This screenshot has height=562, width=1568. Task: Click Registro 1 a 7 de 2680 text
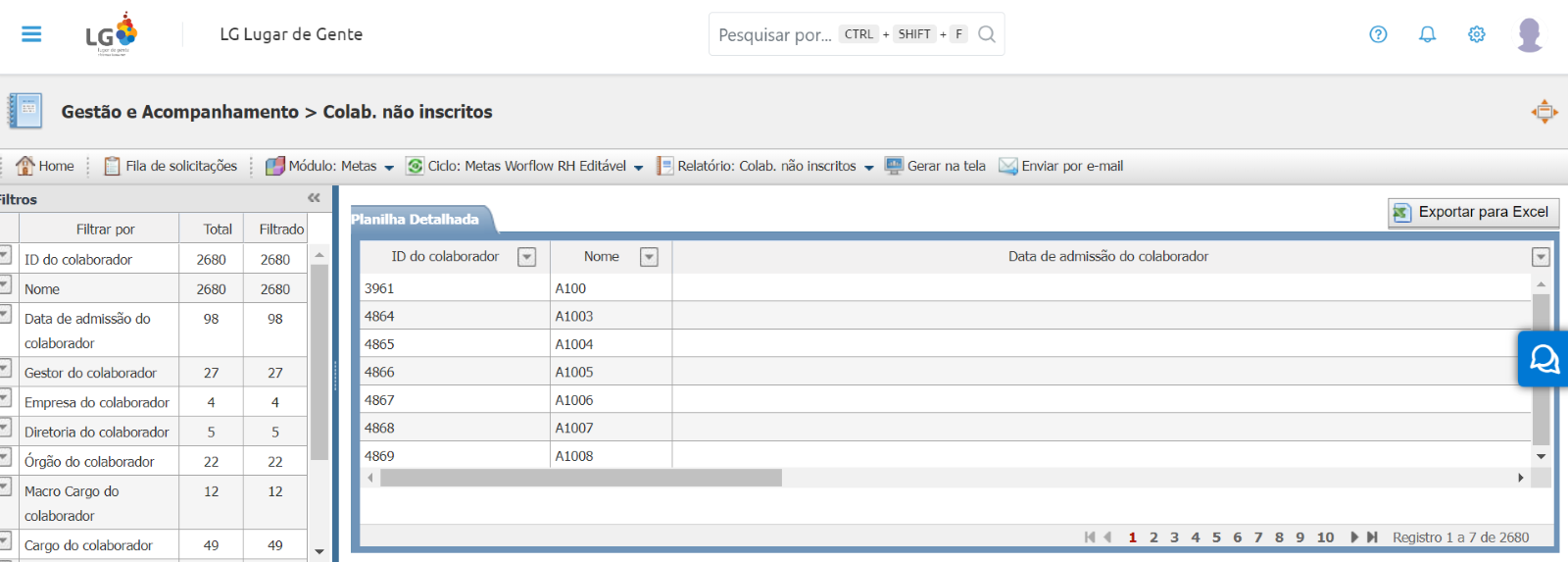[1460, 537]
